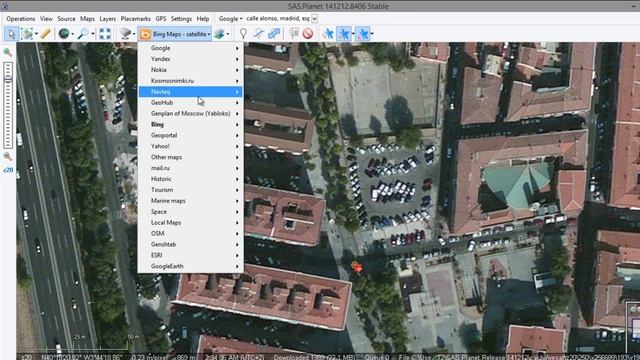Expand the Local Maps submenu
This screenshot has width=640, height=360.
pos(191,222)
